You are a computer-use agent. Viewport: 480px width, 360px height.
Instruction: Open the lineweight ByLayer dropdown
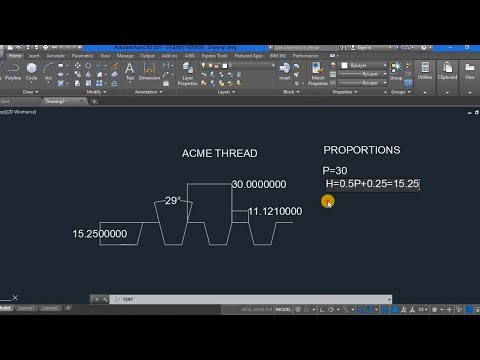point(363,74)
